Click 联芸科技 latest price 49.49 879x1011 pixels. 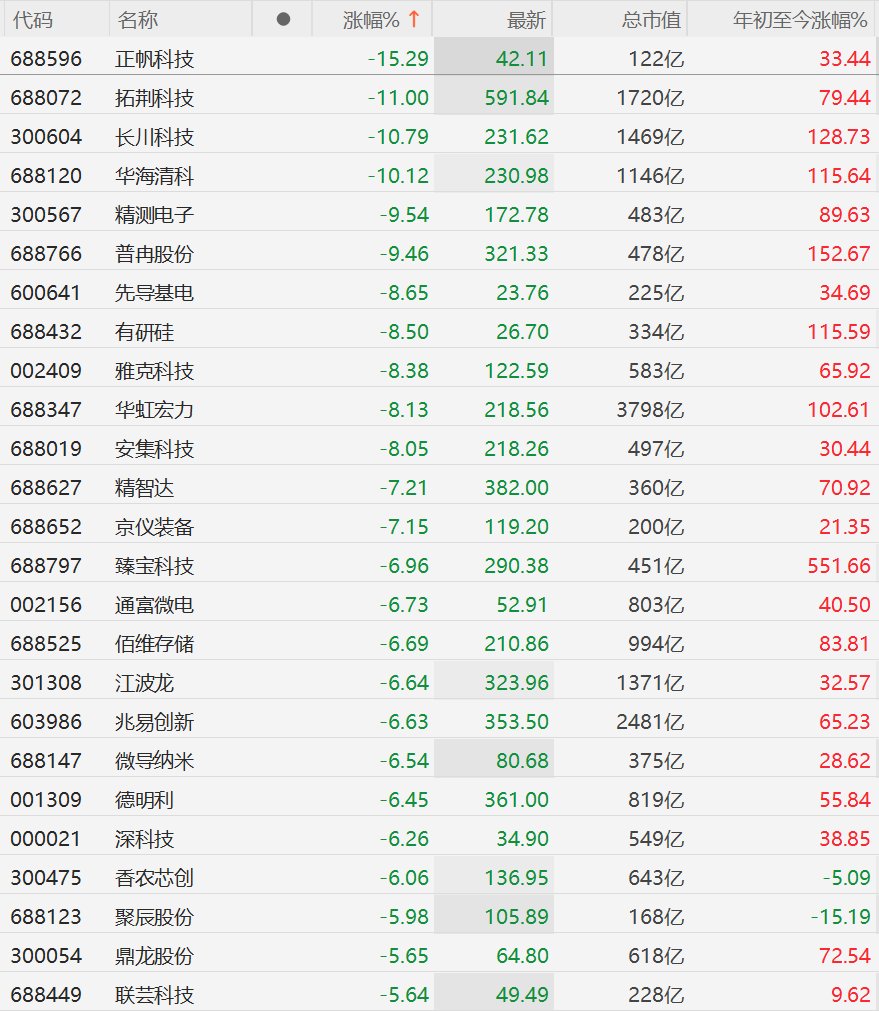click(x=522, y=995)
